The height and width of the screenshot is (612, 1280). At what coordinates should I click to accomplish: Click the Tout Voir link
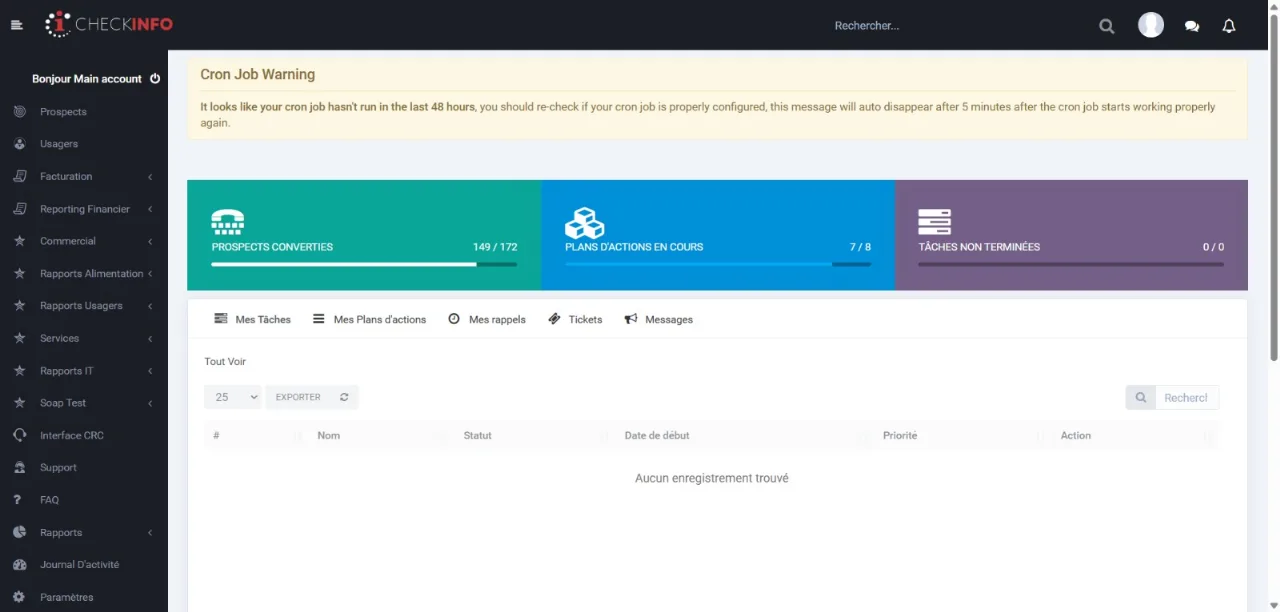225,361
